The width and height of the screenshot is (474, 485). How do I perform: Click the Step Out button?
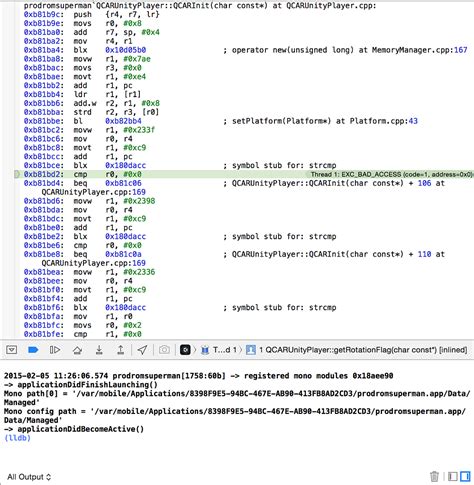(x=121, y=349)
